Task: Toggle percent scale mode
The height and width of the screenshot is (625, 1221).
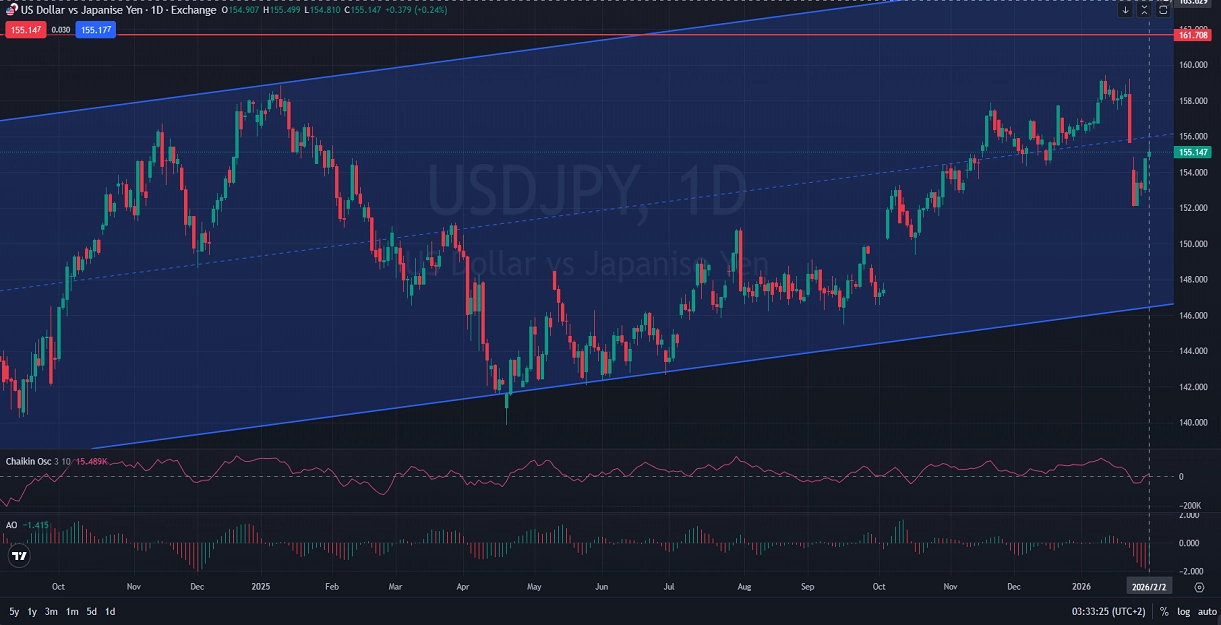Action: point(1164,611)
